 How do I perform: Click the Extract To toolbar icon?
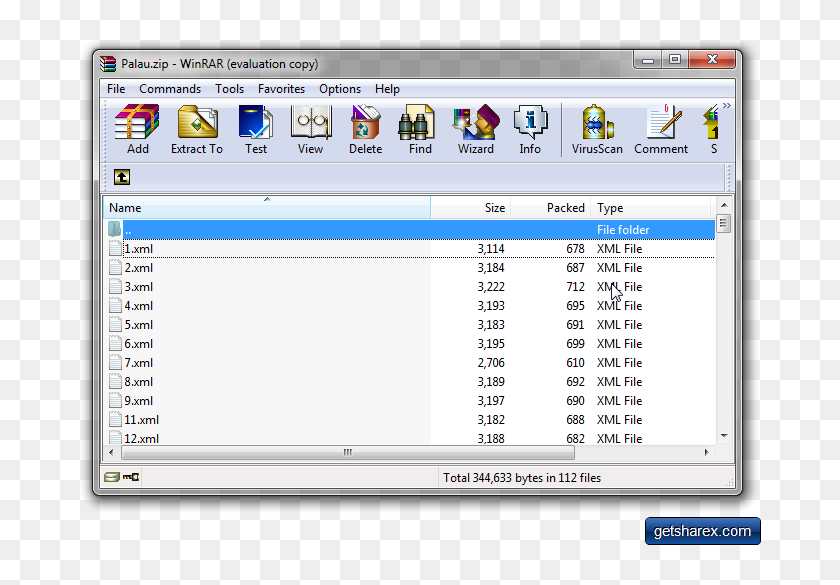197,130
